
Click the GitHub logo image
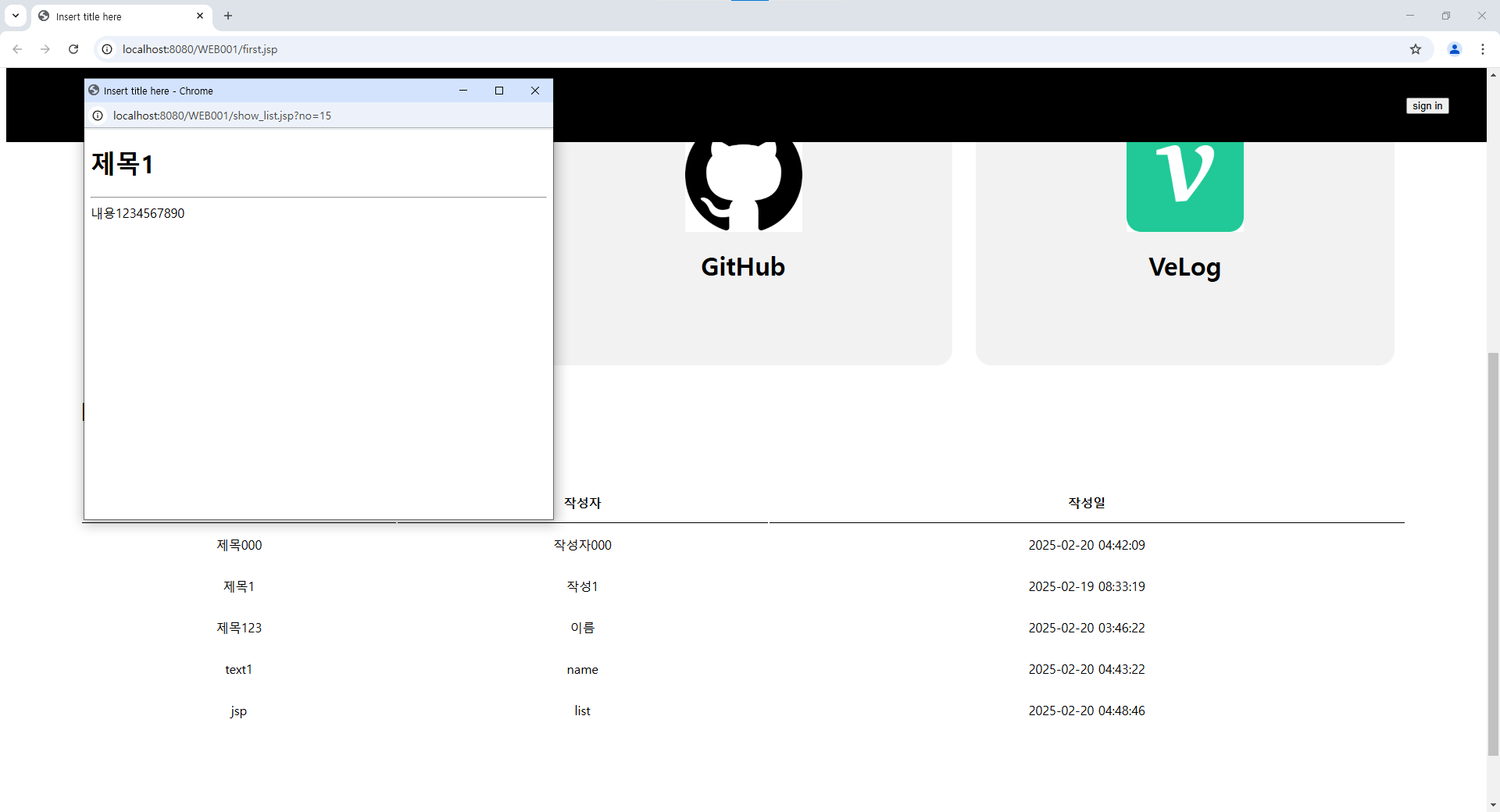(x=743, y=186)
